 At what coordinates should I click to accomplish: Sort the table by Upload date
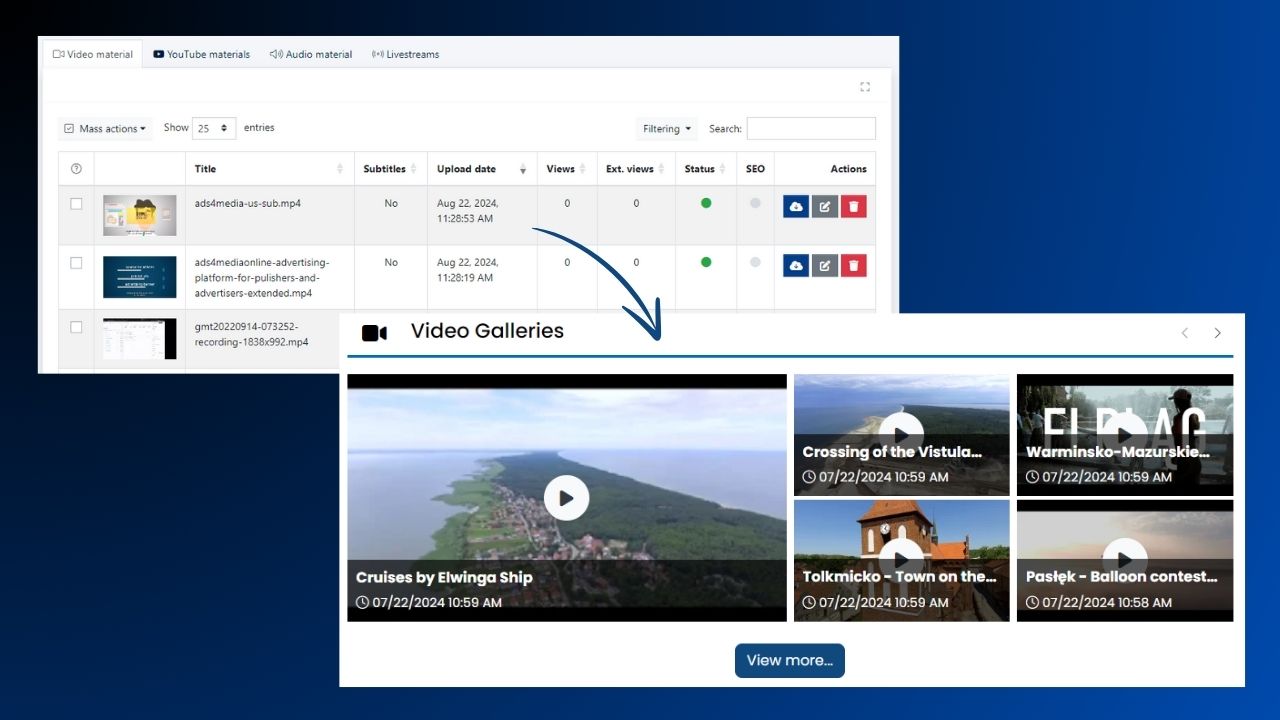pyautogui.click(x=482, y=169)
